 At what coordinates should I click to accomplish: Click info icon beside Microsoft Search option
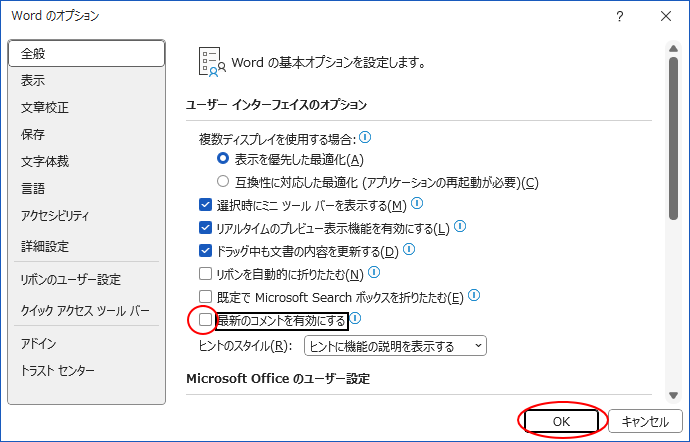tap(474, 295)
